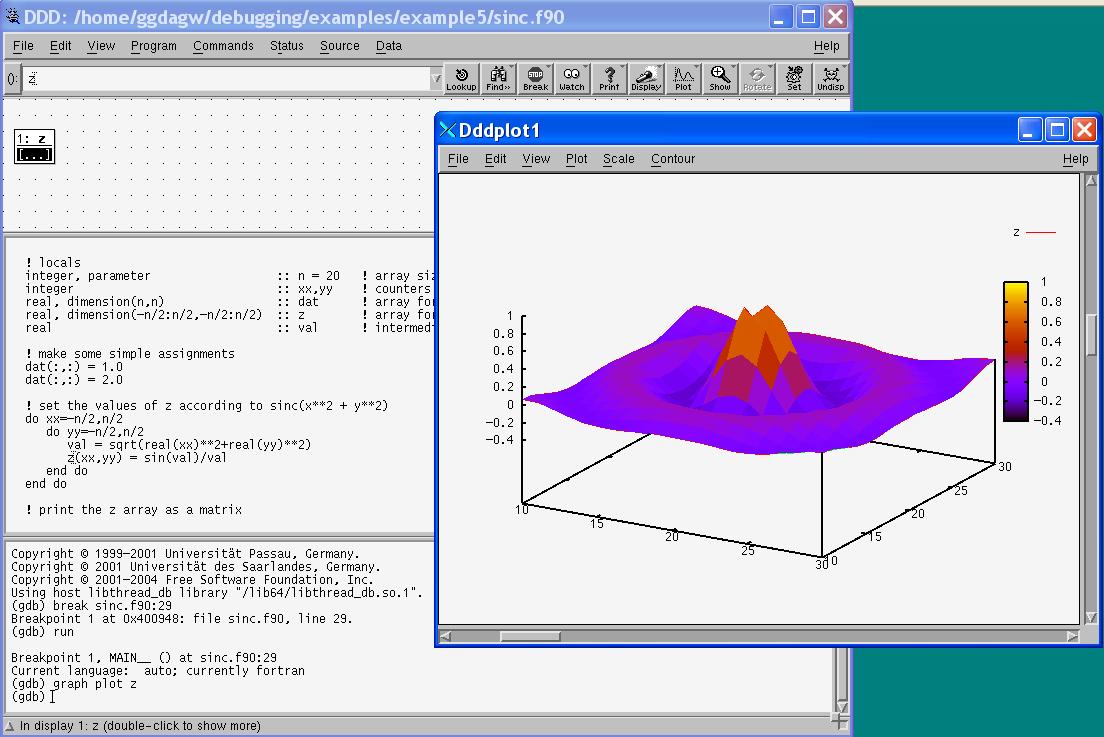Open the Help menu in Dddplot1

1075,159
